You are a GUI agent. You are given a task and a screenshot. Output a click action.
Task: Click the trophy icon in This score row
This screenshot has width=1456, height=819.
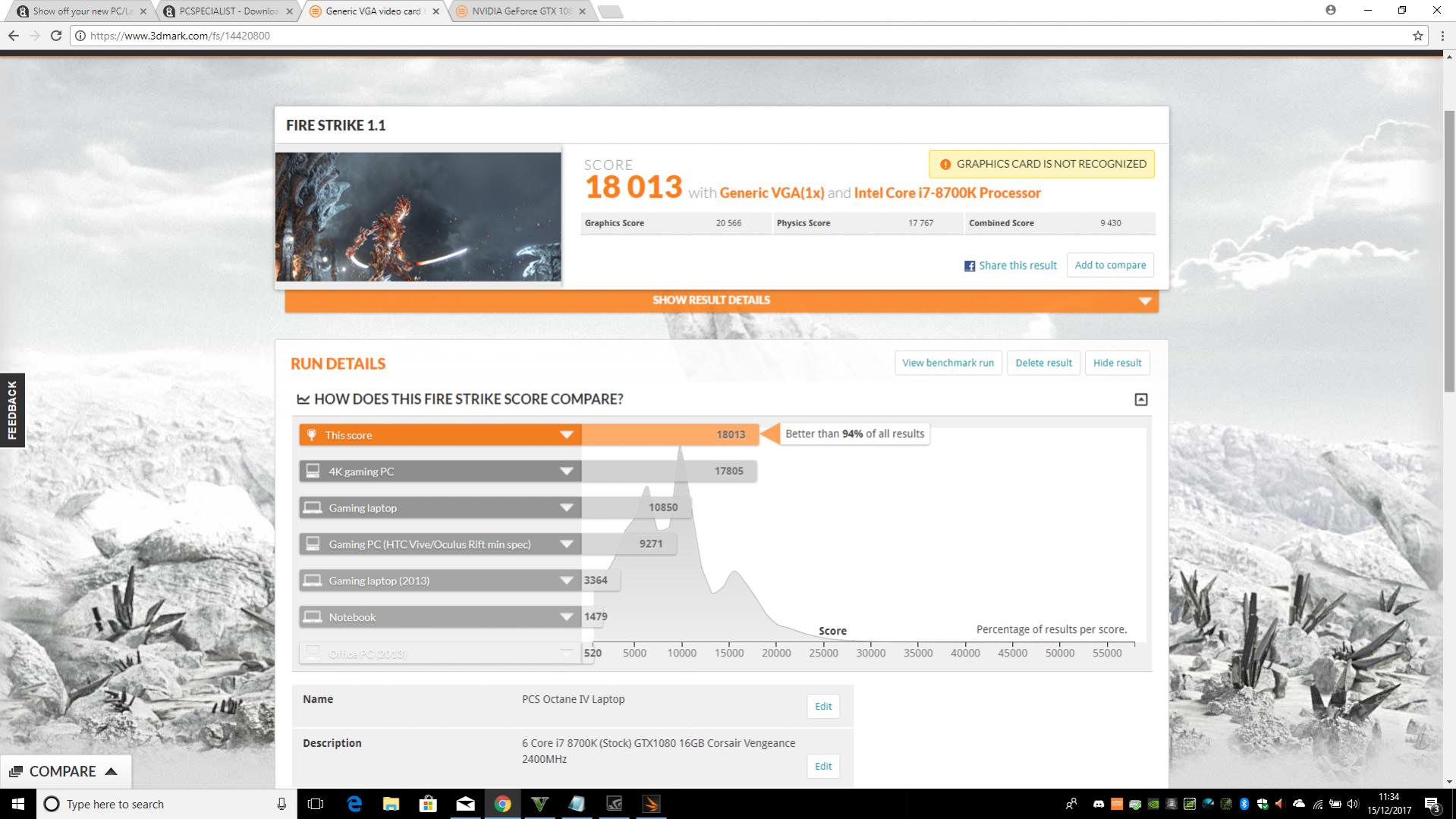pyautogui.click(x=312, y=435)
